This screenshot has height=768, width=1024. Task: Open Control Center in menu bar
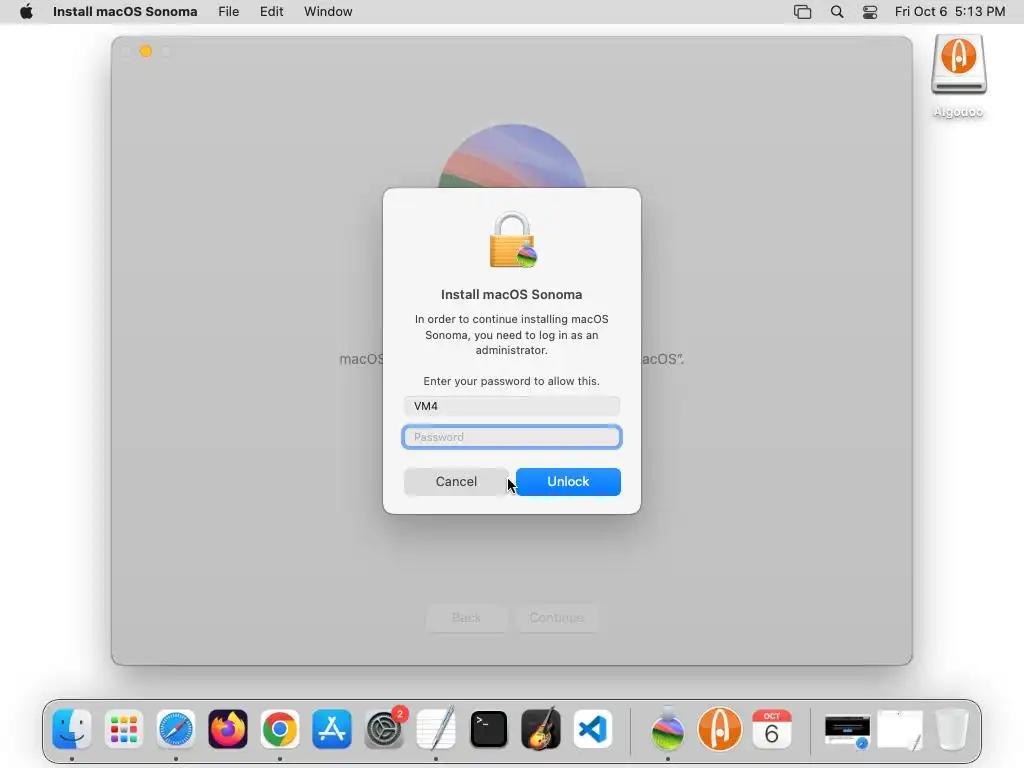tap(870, 11)
